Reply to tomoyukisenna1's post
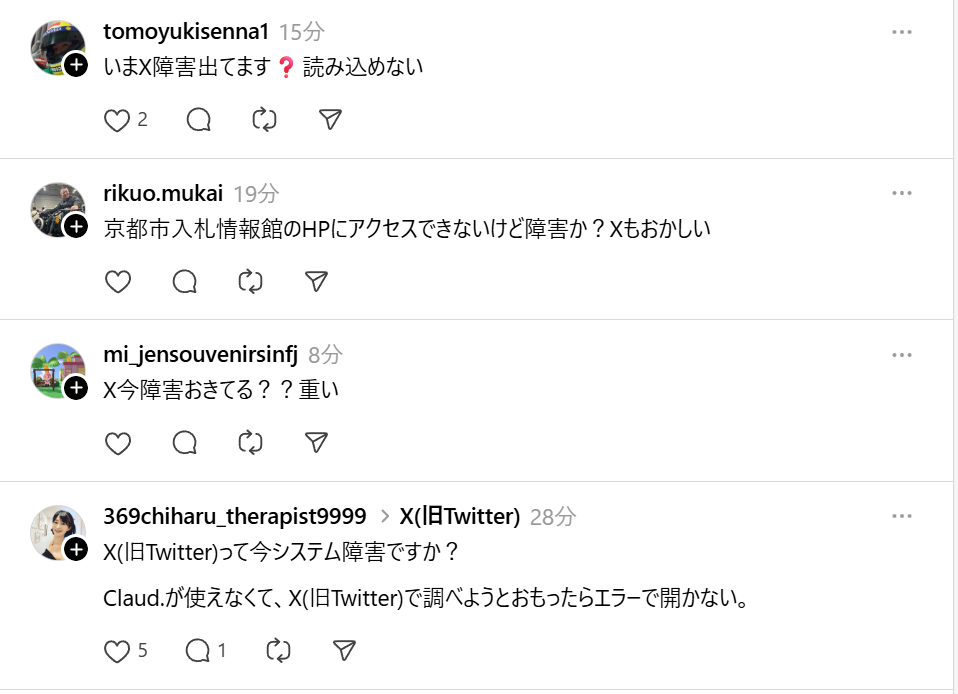The image size is (958, 694). pos(199,120)
